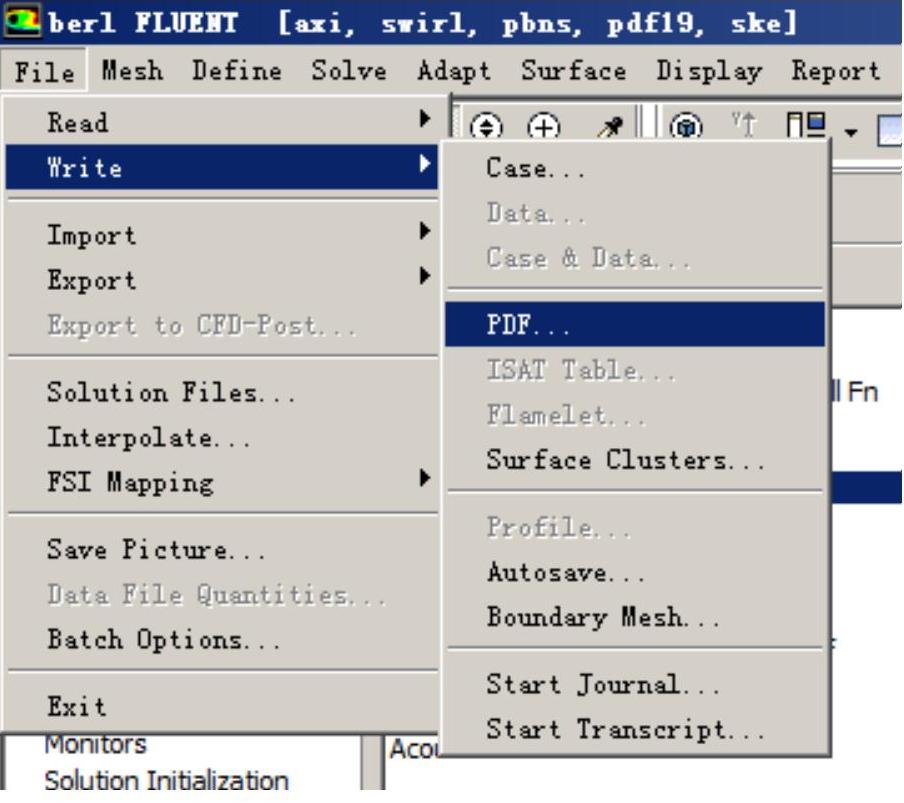
Task: Click the fit-to-window cube icon
Action: point(685,126)
